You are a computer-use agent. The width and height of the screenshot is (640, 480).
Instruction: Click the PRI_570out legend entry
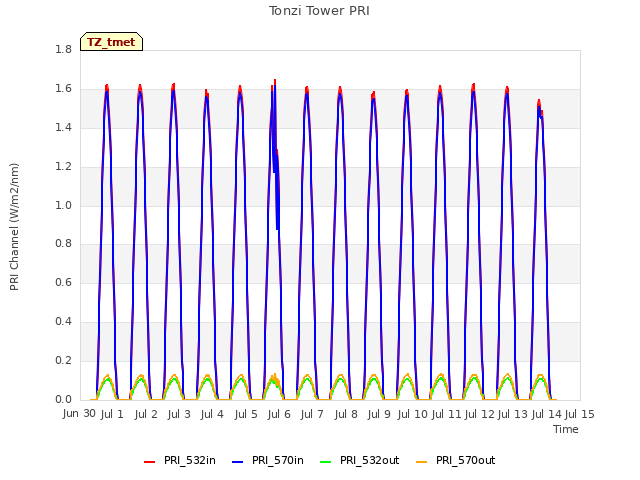(456, 460)
